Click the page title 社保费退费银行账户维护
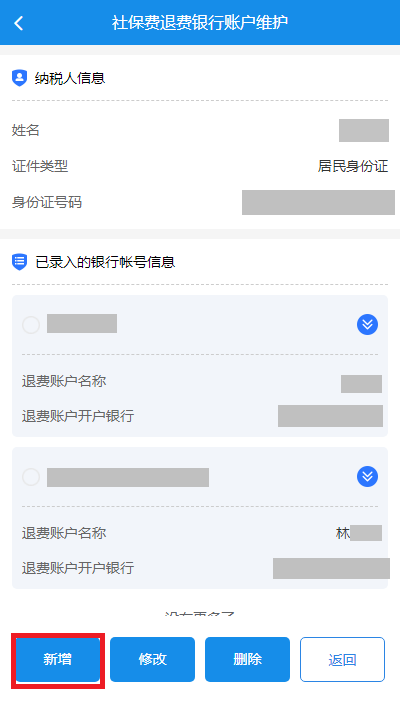The height and width of the screenshot is (702, 400). click(x=200, y=23)
